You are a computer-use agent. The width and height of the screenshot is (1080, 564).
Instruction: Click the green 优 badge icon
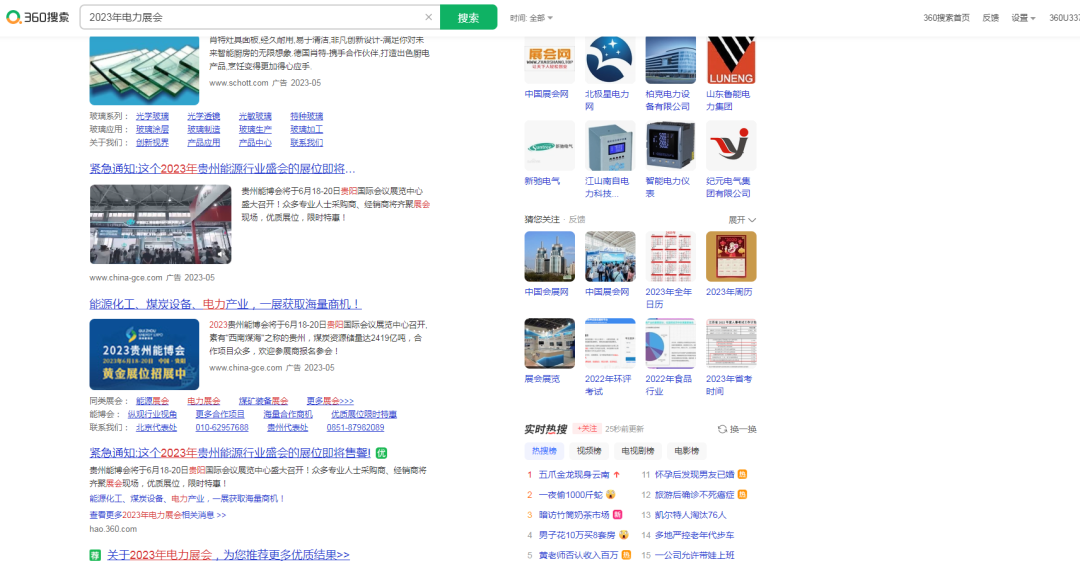tap(382, 453)
